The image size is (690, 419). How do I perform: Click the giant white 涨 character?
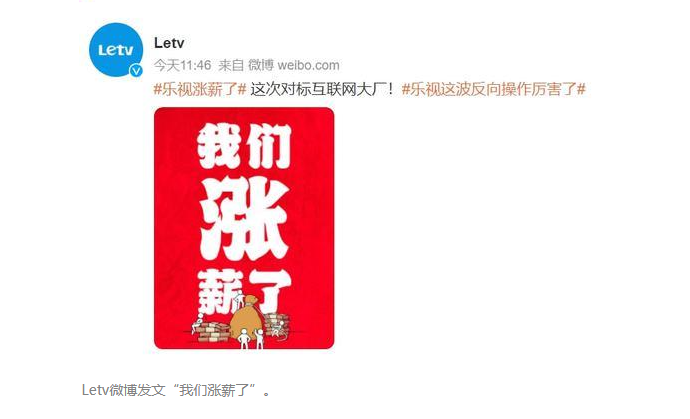click(x=245, y=220)
